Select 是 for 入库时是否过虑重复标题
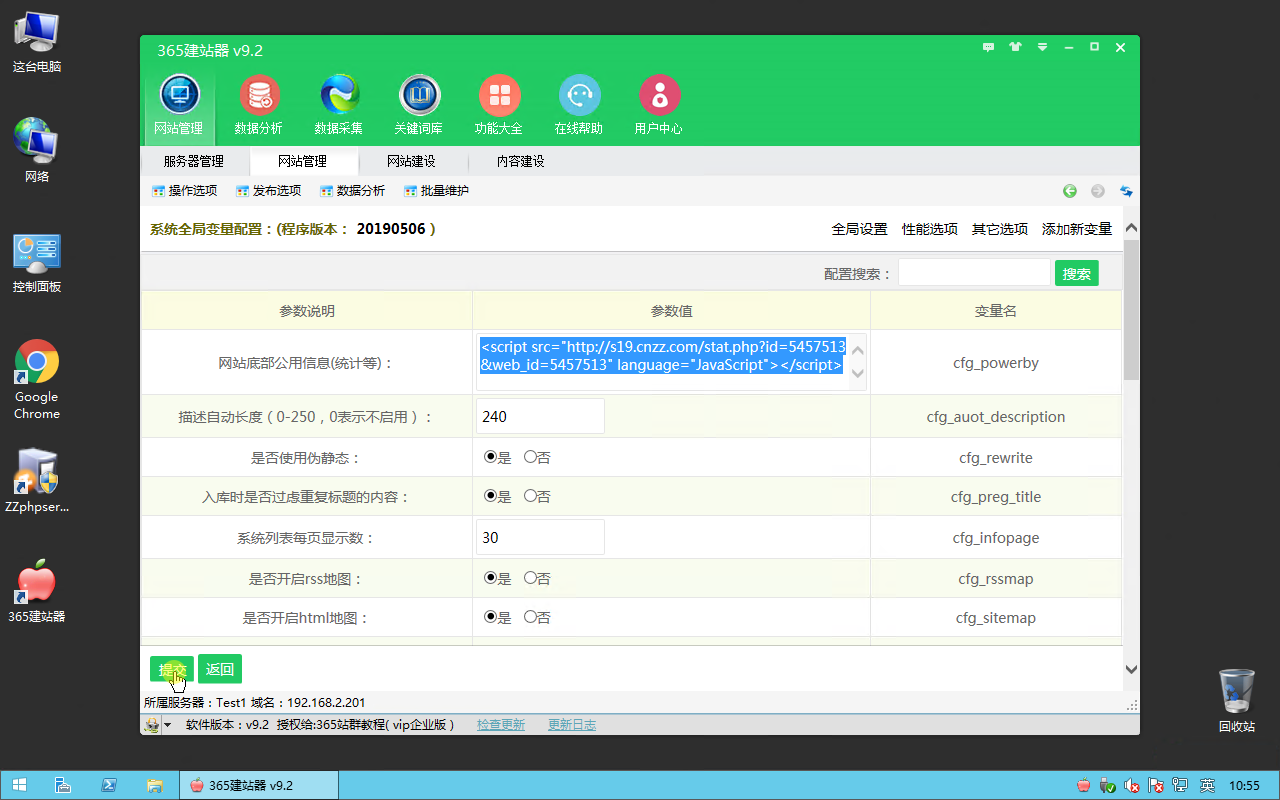Image resolution: width=1280 pixels, height=800 pixels. click(x=490, y=496)
